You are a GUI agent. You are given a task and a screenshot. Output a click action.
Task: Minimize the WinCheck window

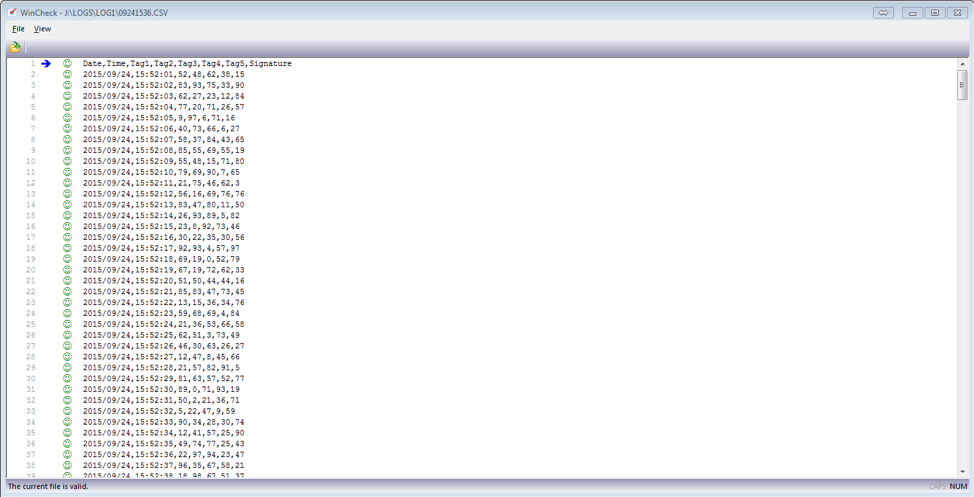tap(912, 12)
